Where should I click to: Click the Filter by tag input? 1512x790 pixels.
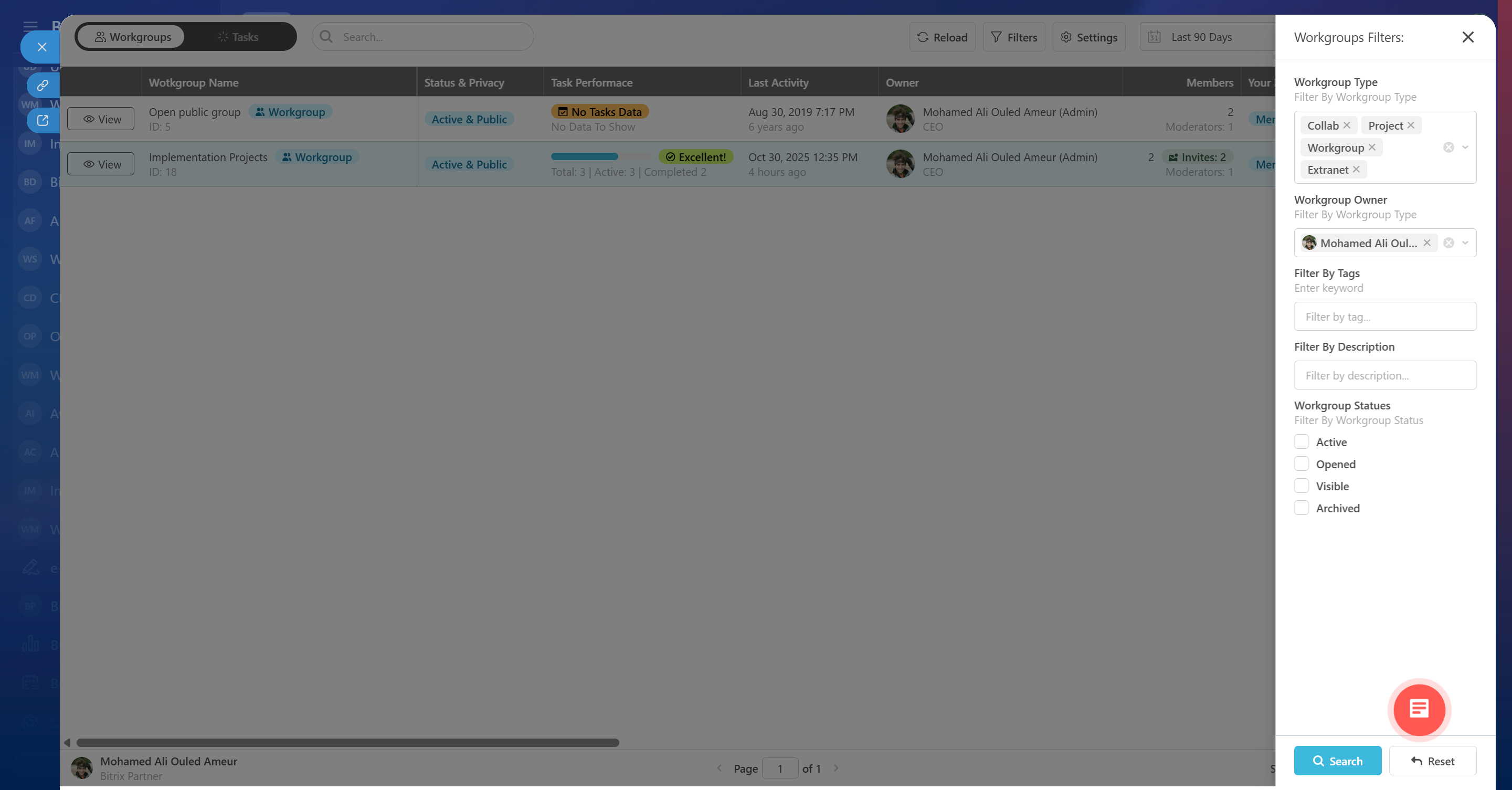pos(1384,317)
